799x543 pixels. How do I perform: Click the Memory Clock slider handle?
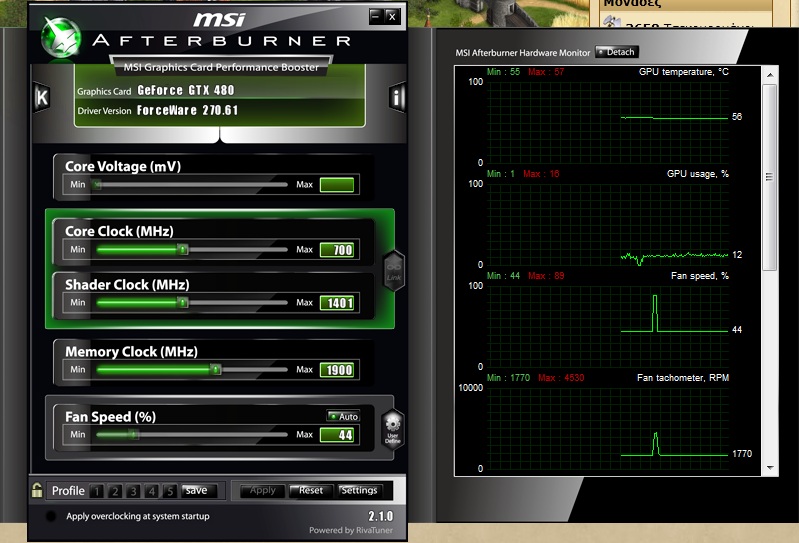coord(216,370)
